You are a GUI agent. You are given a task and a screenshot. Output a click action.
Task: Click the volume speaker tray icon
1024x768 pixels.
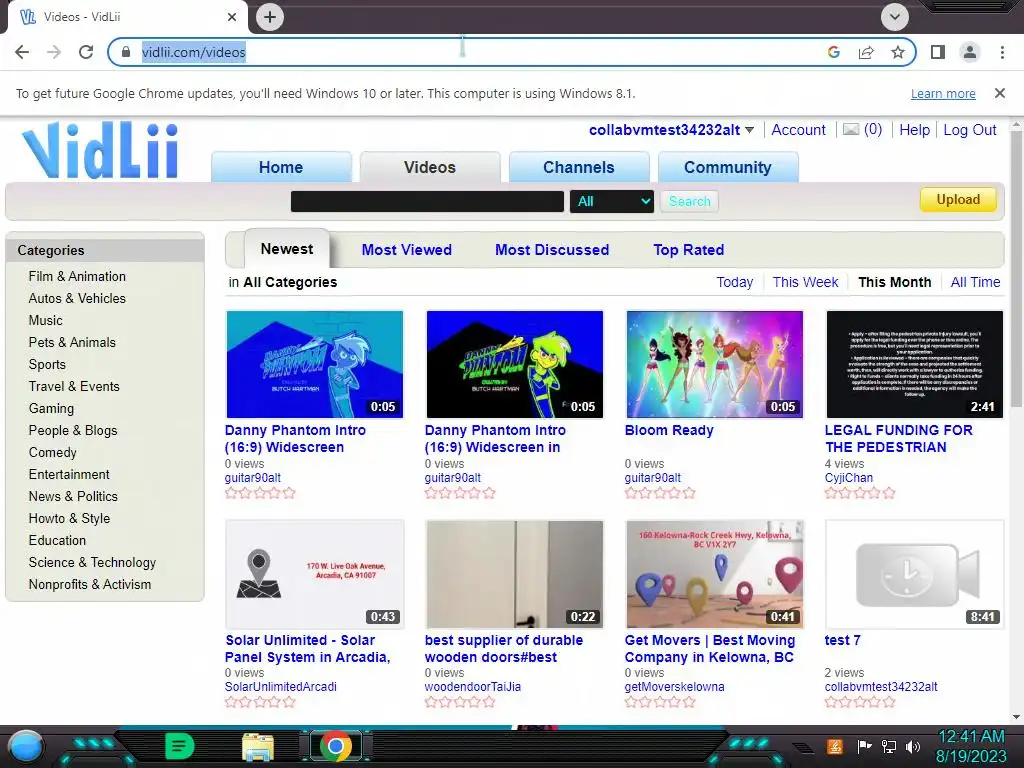[913, 746]
